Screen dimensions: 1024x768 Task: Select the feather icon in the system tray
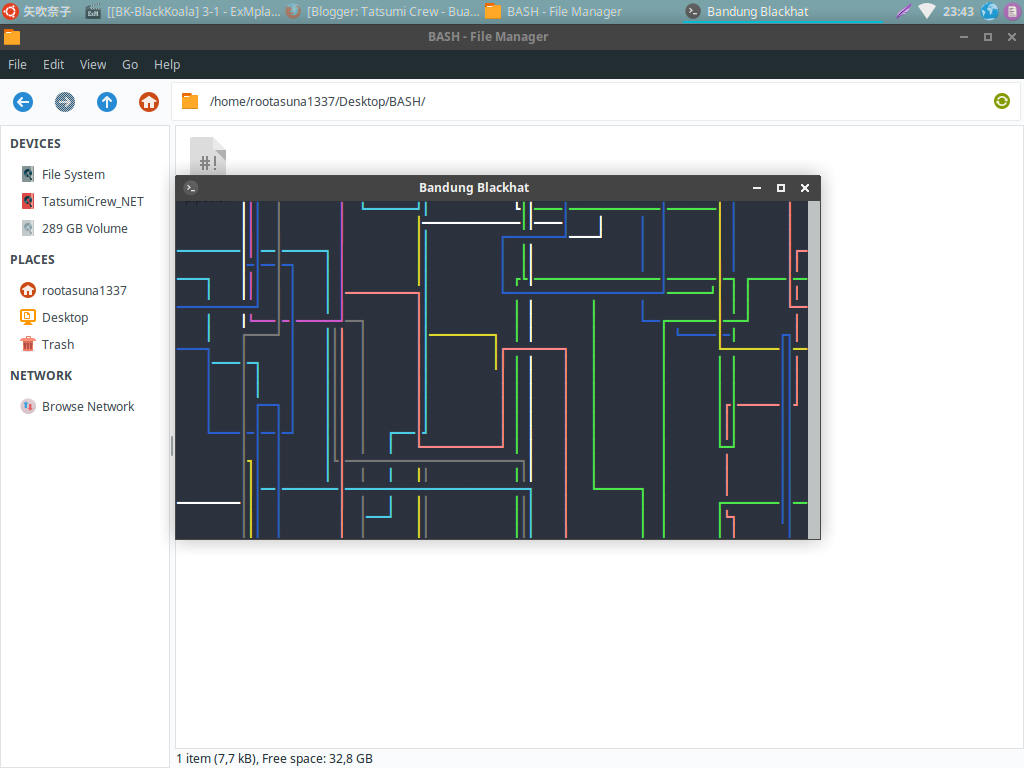click(x=904, y=11)
